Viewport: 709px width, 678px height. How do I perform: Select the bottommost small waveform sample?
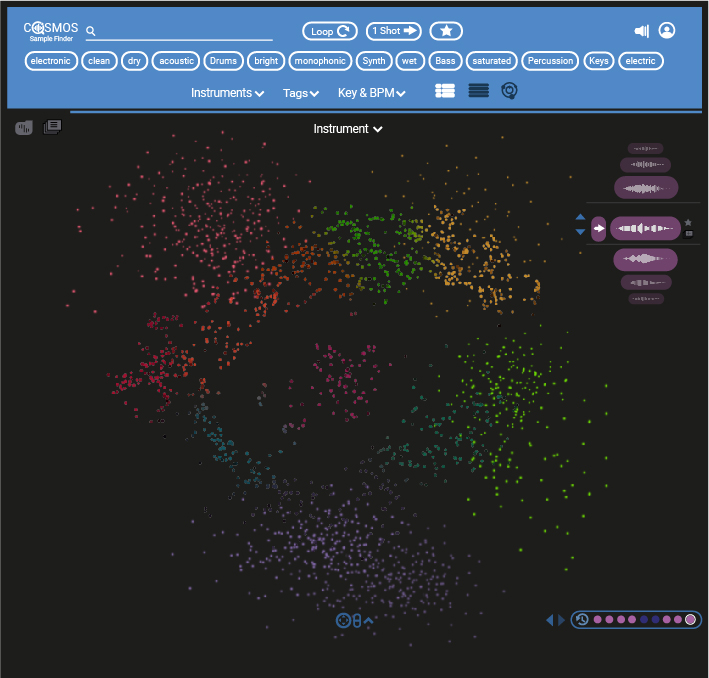[646, 299]
